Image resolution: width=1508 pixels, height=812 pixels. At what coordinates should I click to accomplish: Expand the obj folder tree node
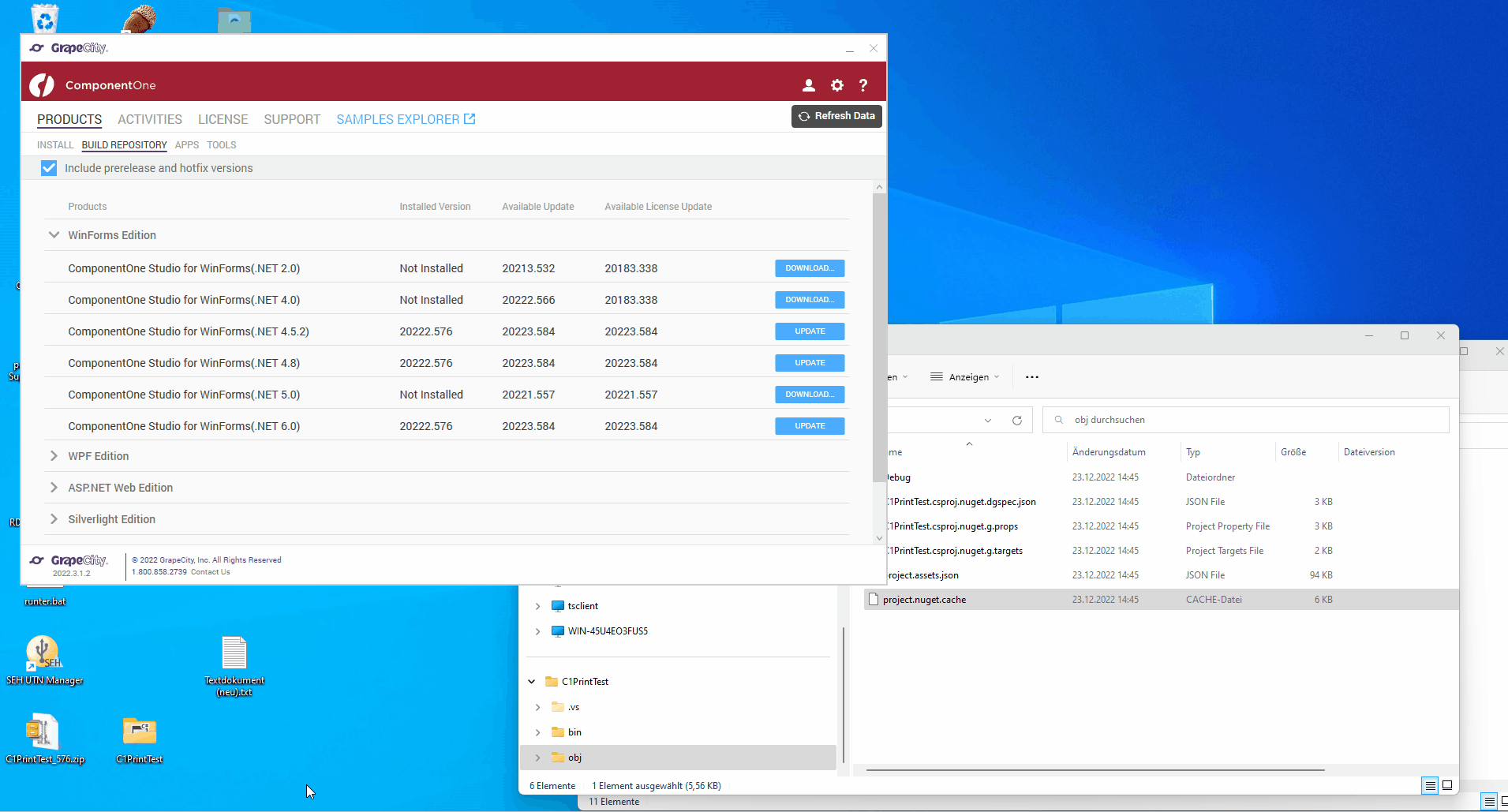click(x=538, y=758)
